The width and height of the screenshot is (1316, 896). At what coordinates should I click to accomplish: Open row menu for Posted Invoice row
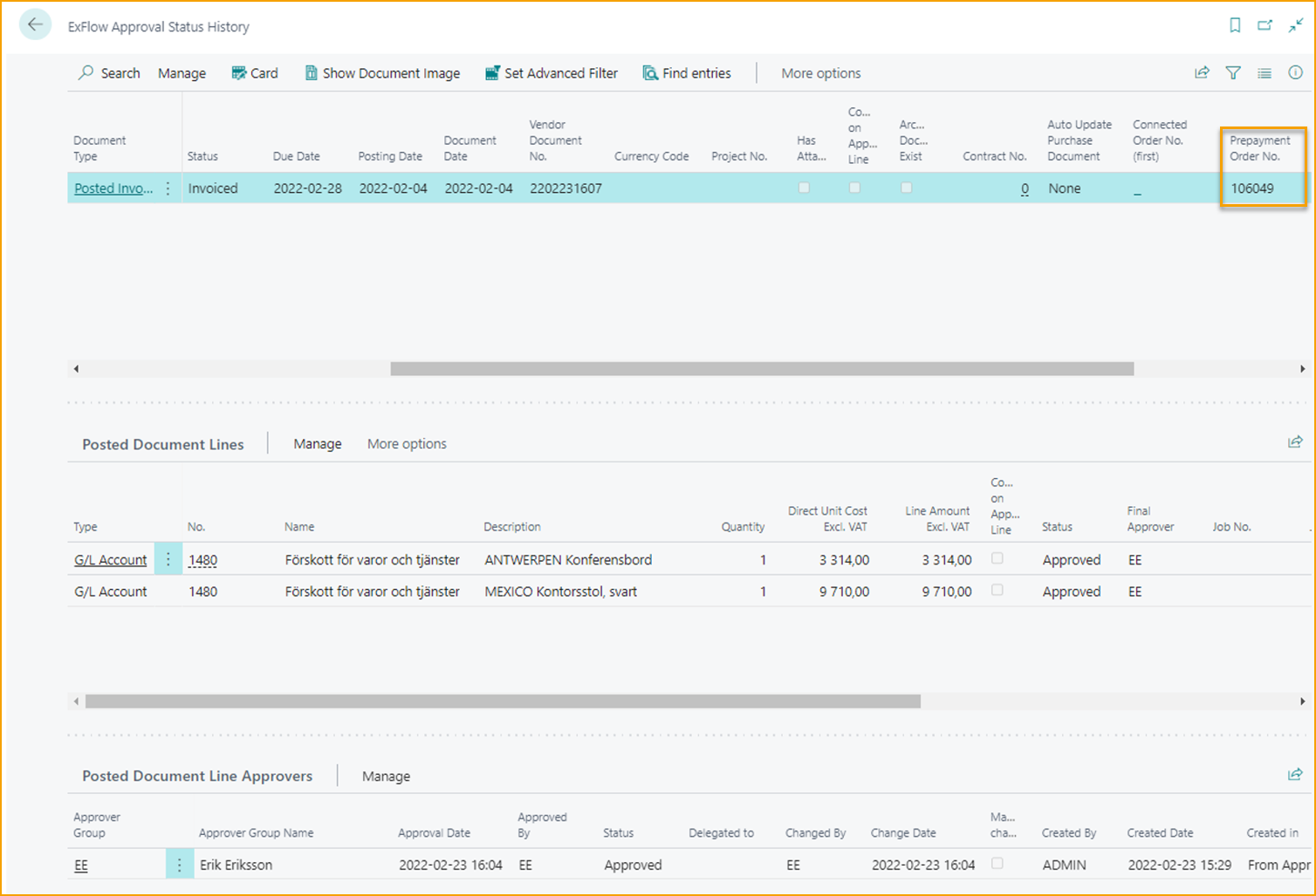[168, 188]
